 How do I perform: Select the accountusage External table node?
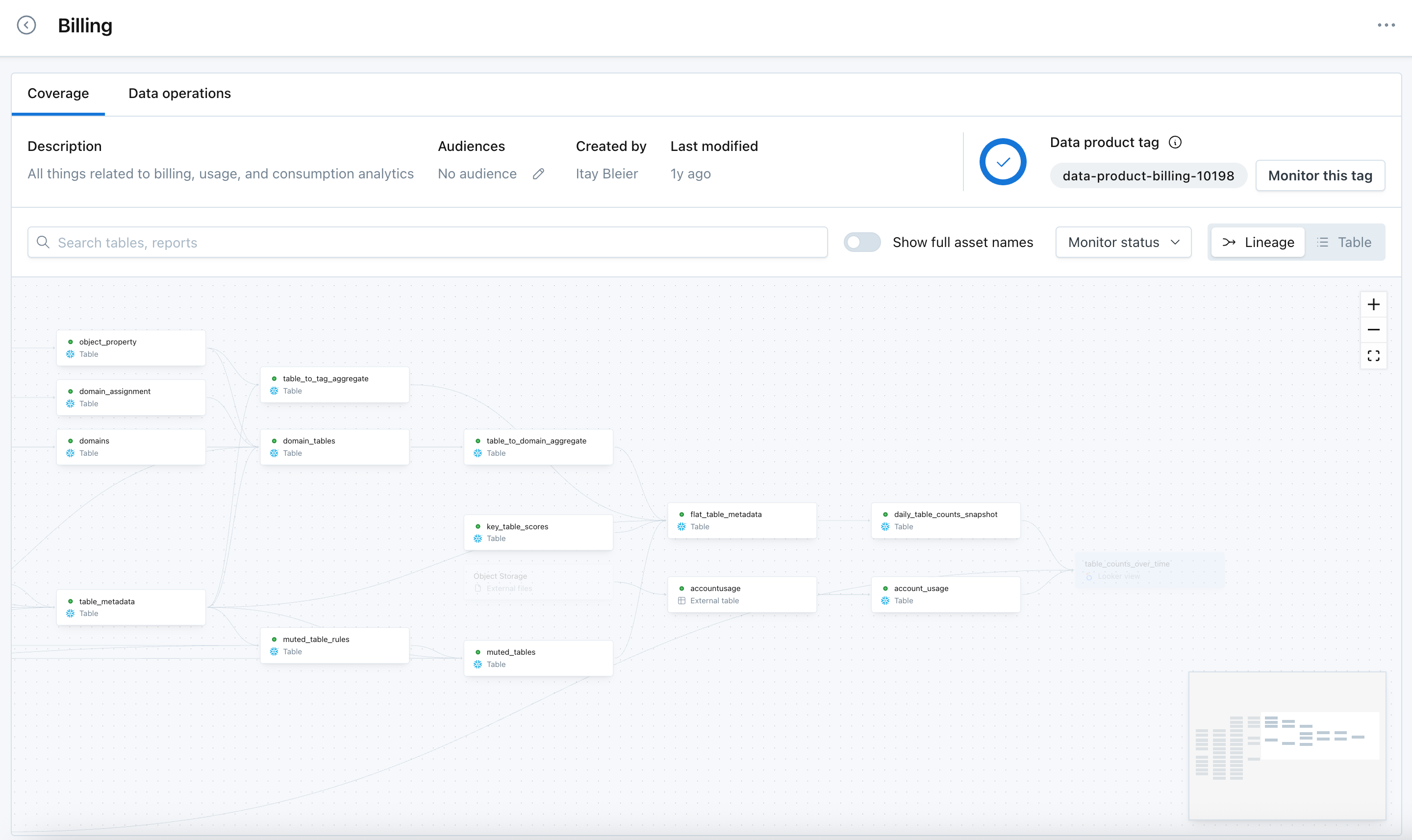(x=742, y=594)
